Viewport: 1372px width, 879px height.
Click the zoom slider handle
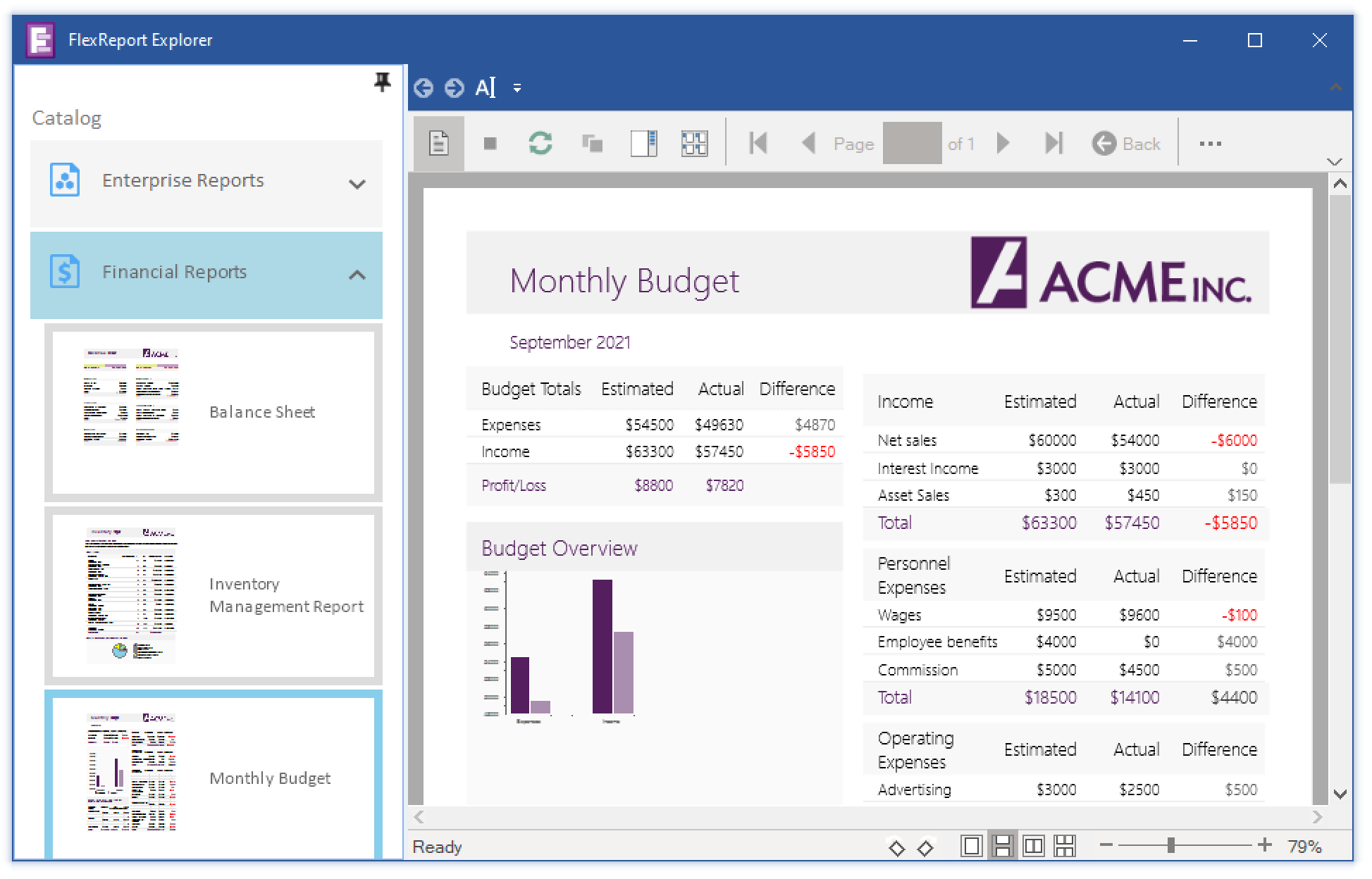pos(1170,845)
